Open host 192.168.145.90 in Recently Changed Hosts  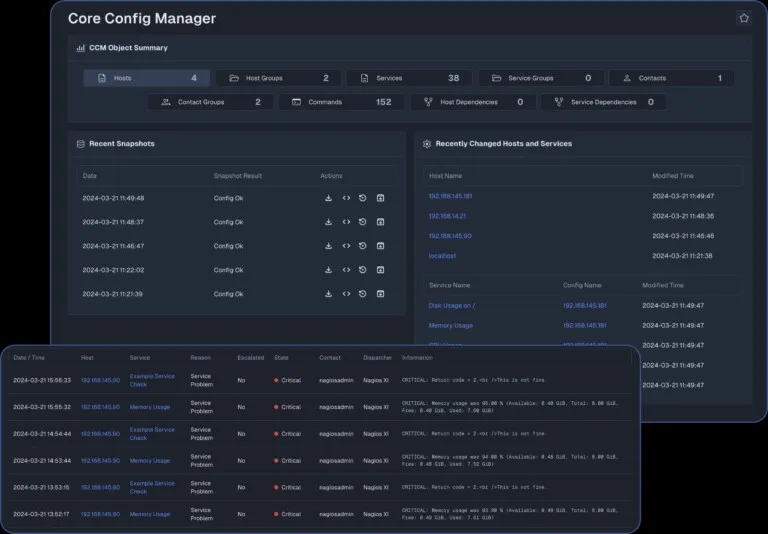click(450, 236)
